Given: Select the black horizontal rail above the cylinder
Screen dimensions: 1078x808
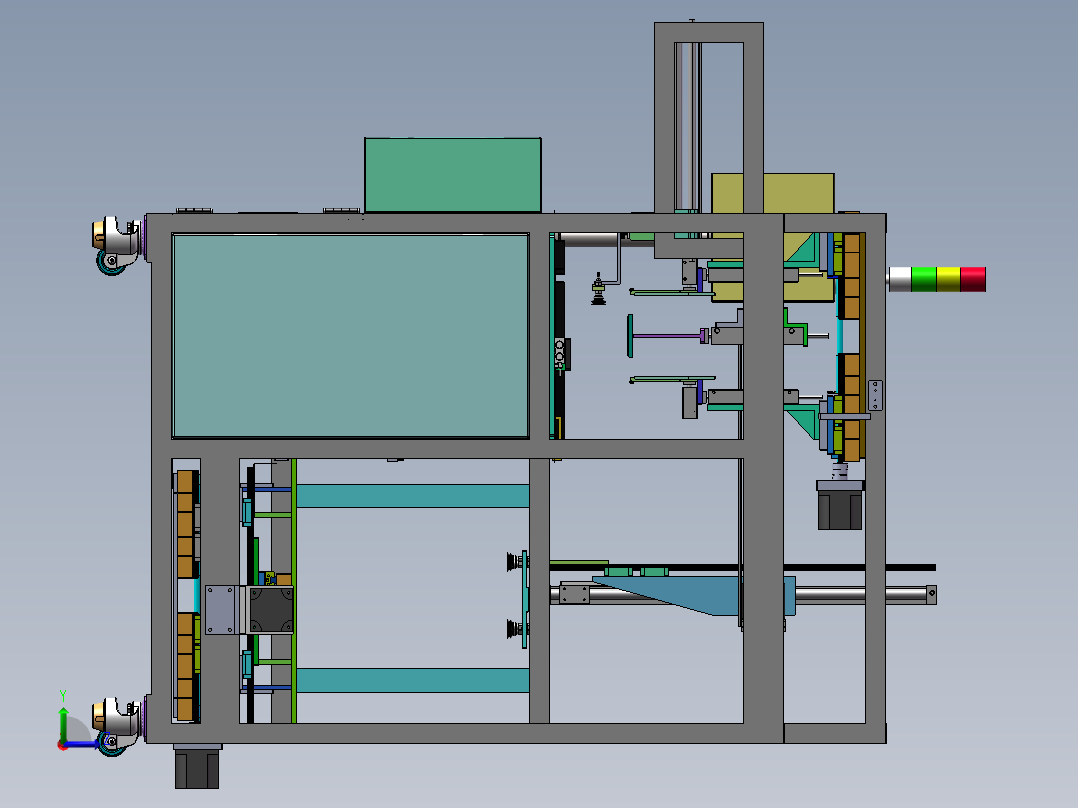Looking at the screenshot, I should pos(742,567).
